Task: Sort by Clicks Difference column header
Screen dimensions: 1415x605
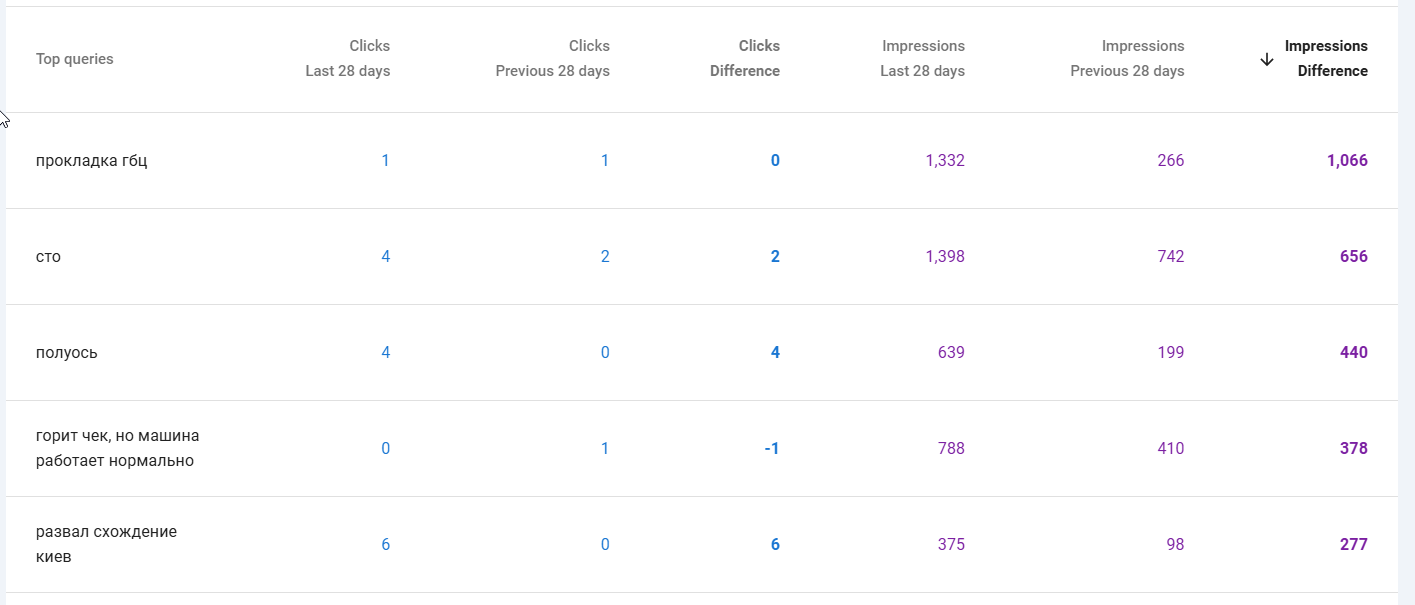Action: [745, 59]
